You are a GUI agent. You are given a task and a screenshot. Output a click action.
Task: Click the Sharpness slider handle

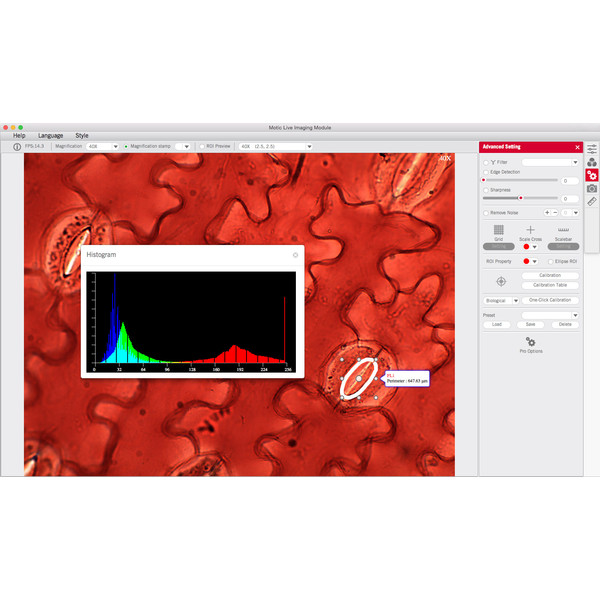pyautogui.click(x=520, y=198)
